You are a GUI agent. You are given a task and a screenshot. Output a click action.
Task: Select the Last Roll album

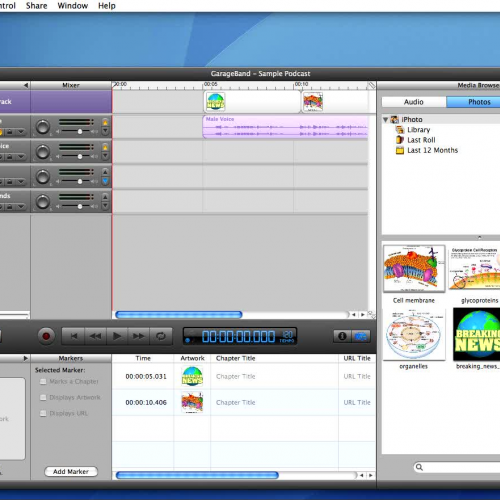pos(421,140)
